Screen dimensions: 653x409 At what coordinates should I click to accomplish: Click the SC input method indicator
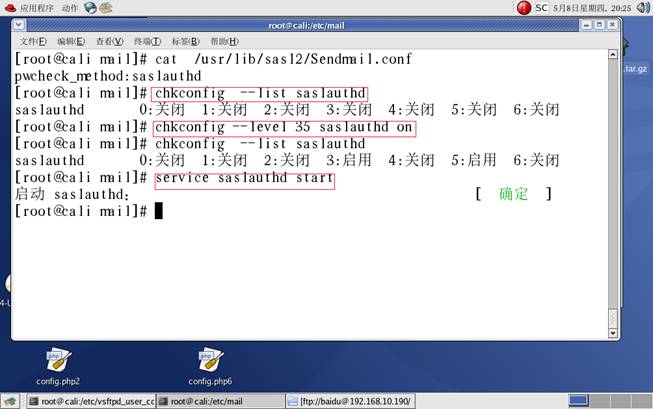tap(541, 8)
